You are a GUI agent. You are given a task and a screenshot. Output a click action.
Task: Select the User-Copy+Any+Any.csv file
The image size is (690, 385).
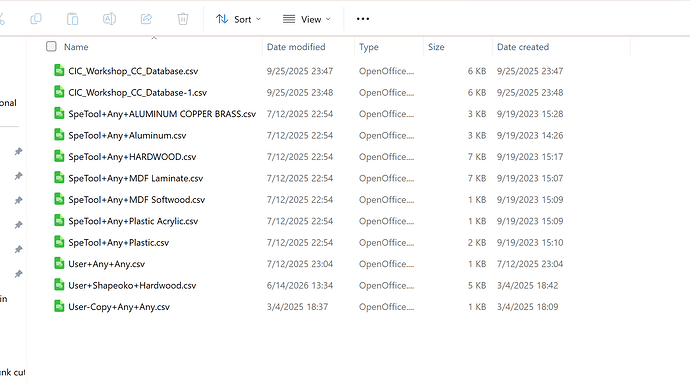[x=119, y=307]
